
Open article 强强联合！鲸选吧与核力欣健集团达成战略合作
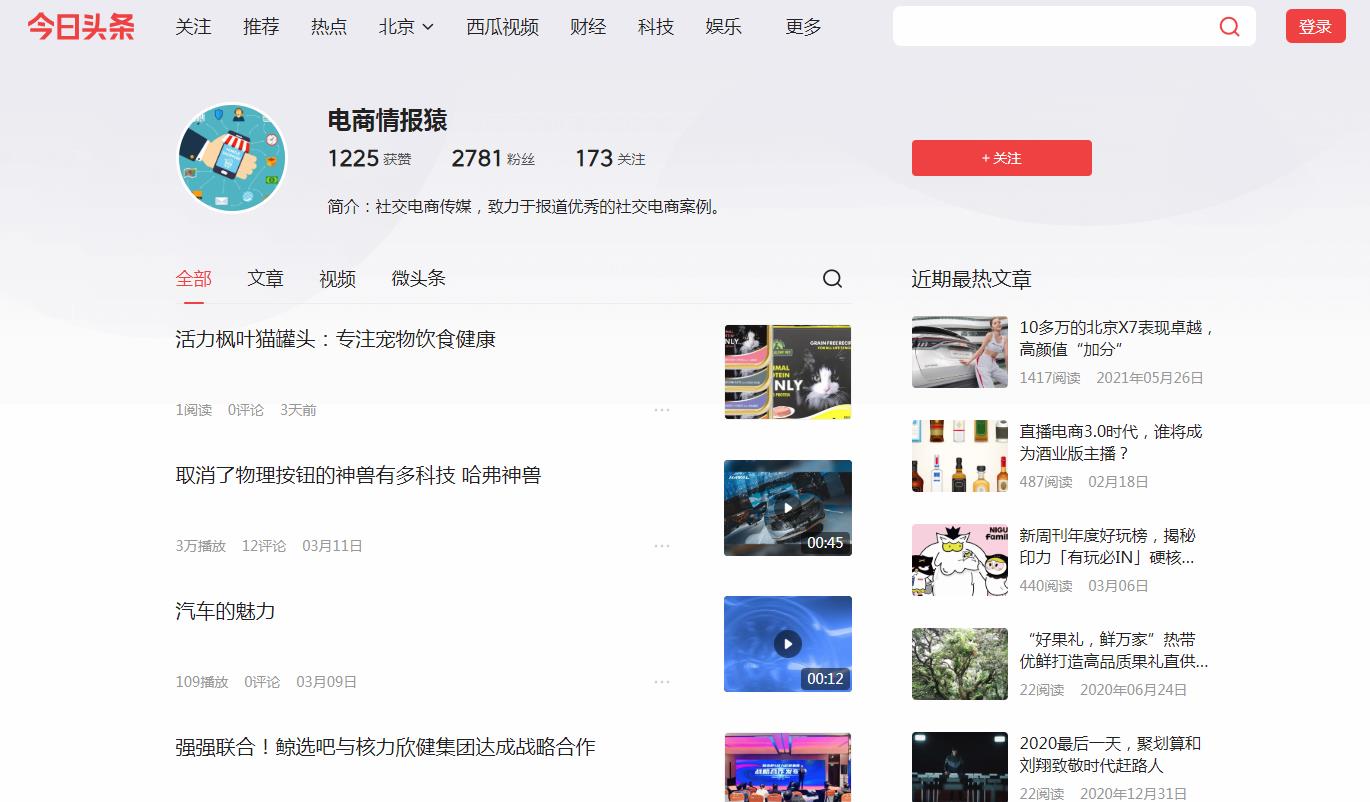[385, 747]
